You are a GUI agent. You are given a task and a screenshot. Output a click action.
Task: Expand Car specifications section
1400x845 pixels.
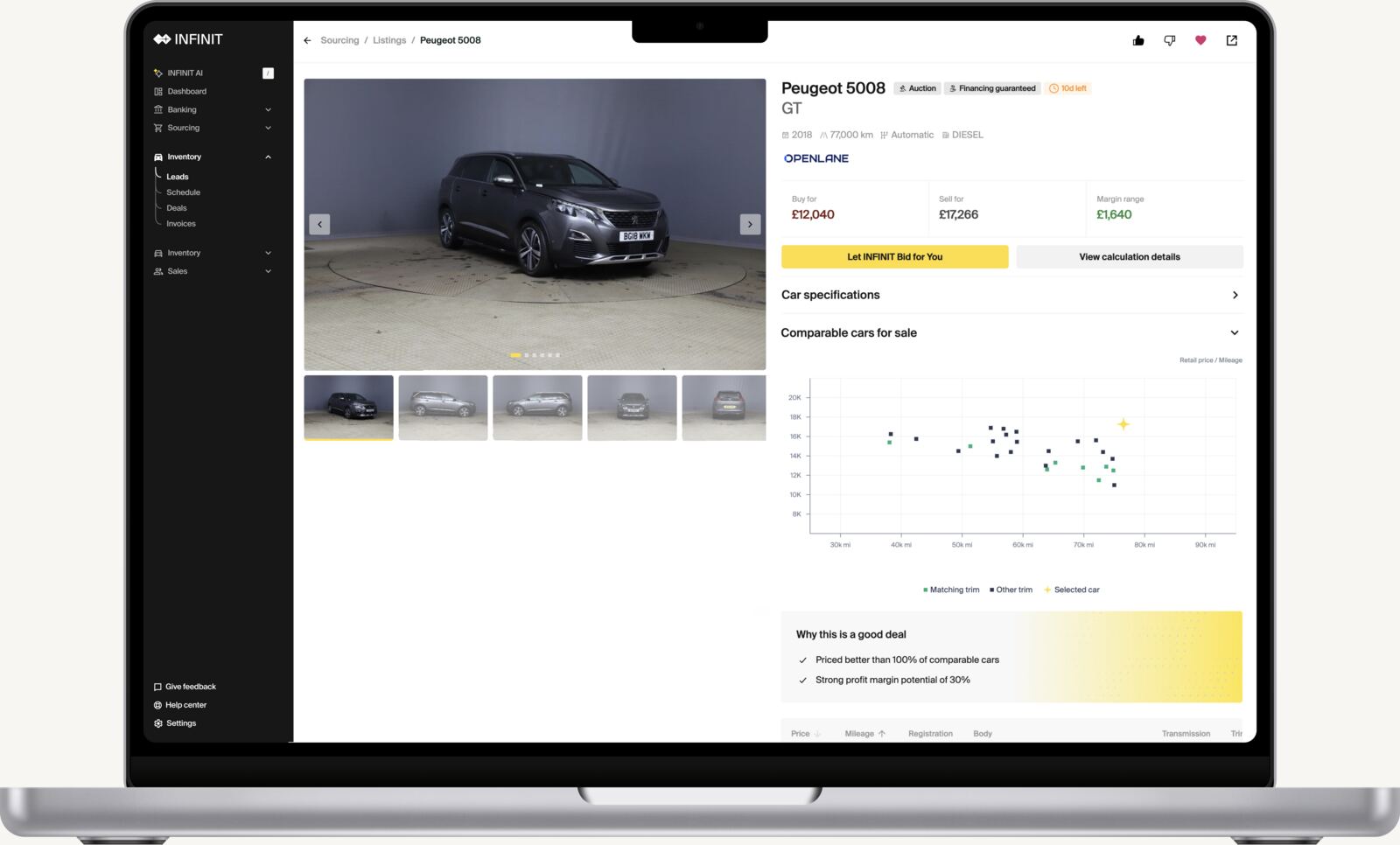(1235, 295)
